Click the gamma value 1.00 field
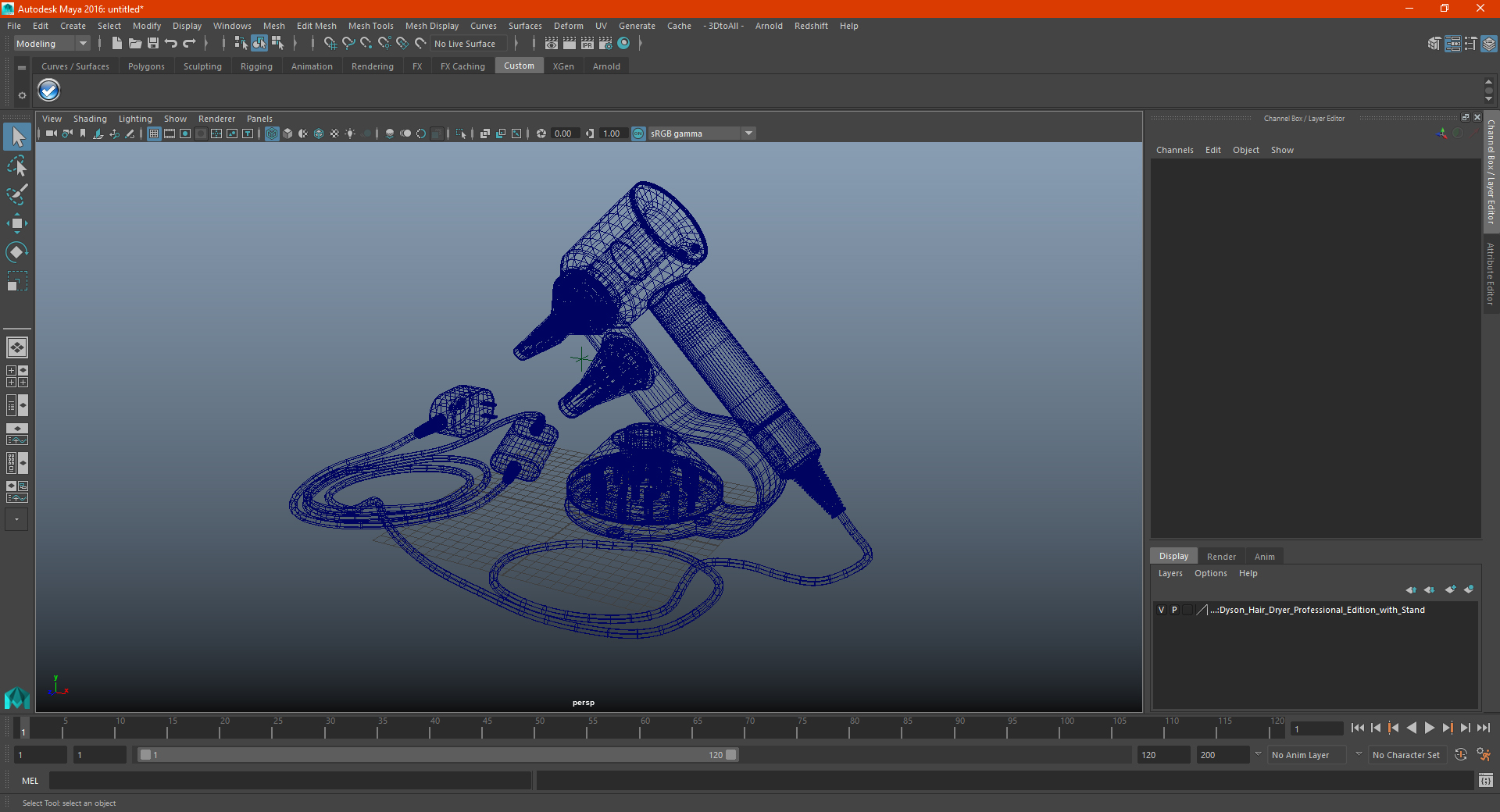The width and height of the screenshot is (1500, 812). [612, 134]
